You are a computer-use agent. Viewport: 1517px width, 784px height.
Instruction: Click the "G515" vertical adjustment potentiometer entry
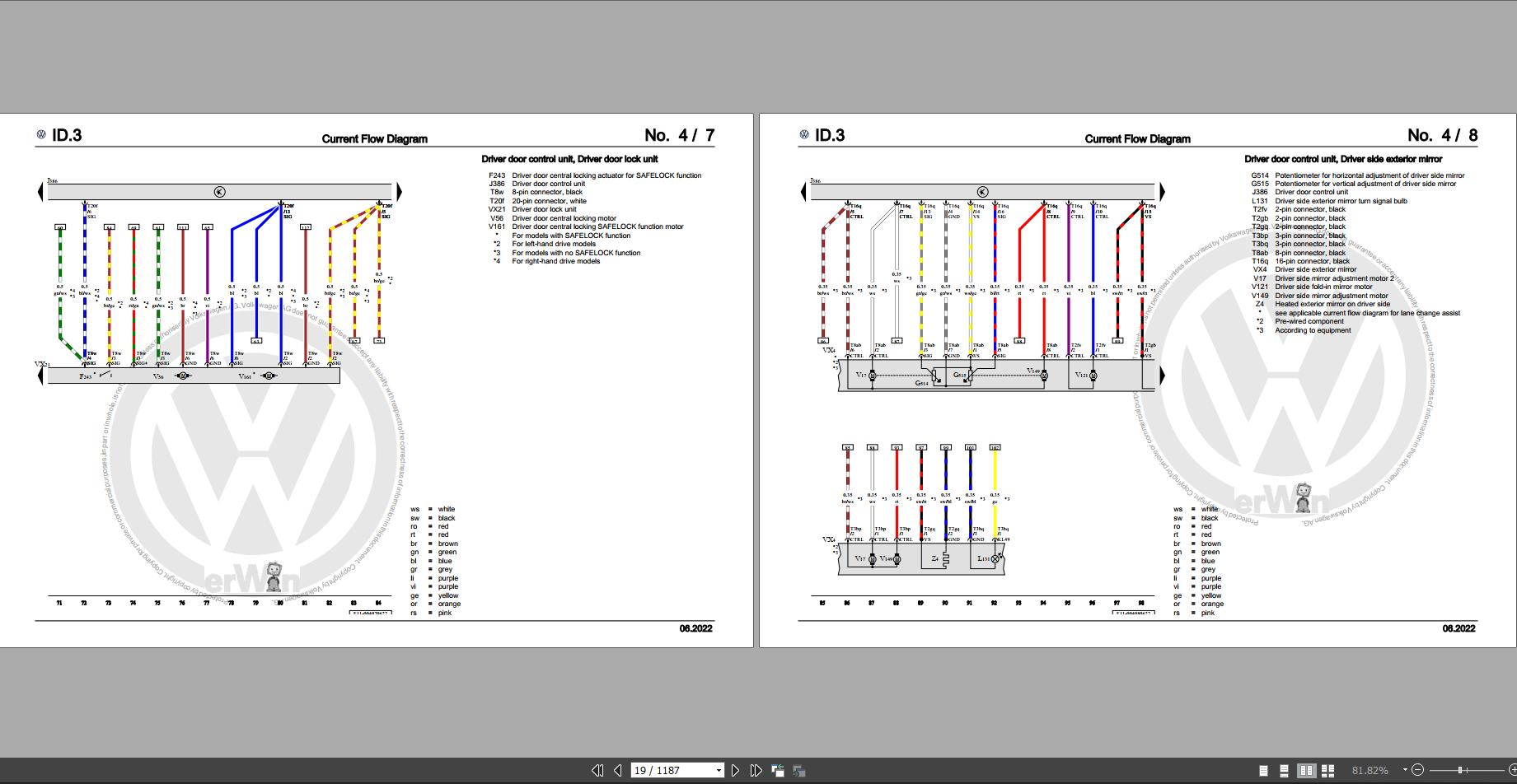[x=1354, y=184]
